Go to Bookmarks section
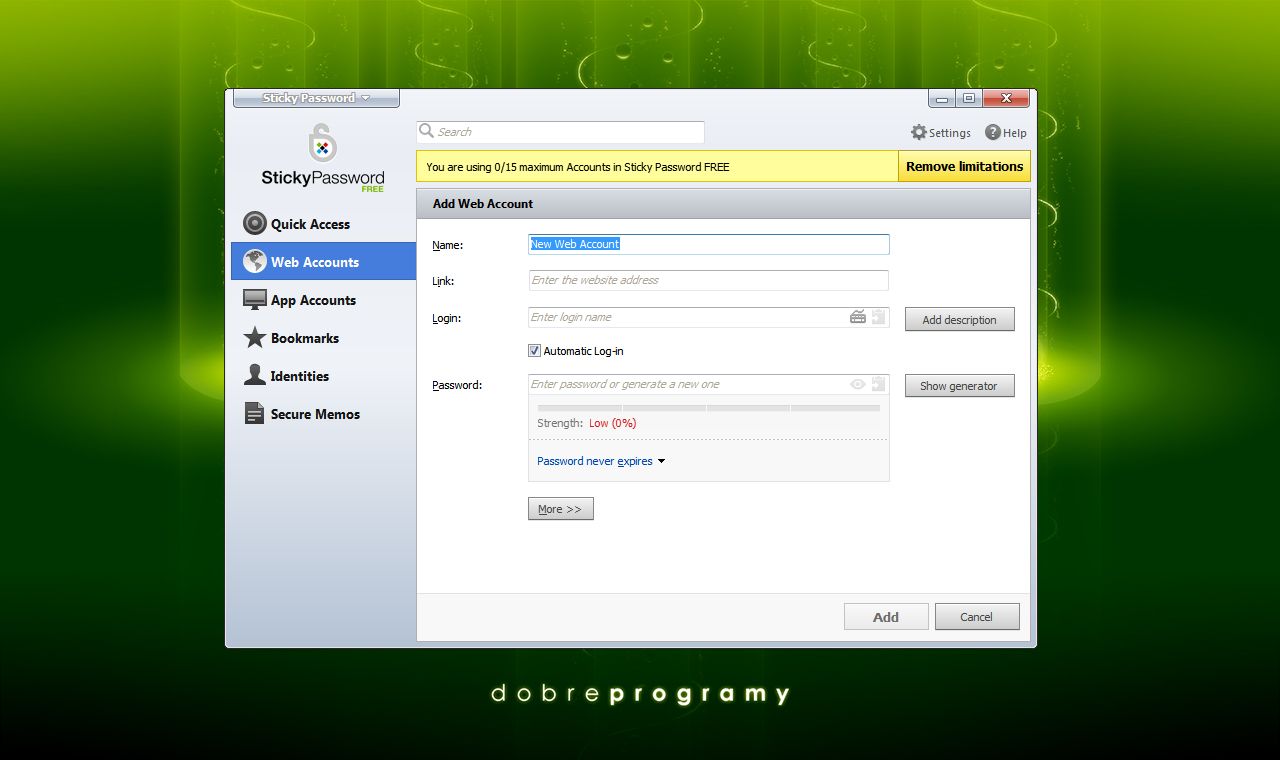 323,338
